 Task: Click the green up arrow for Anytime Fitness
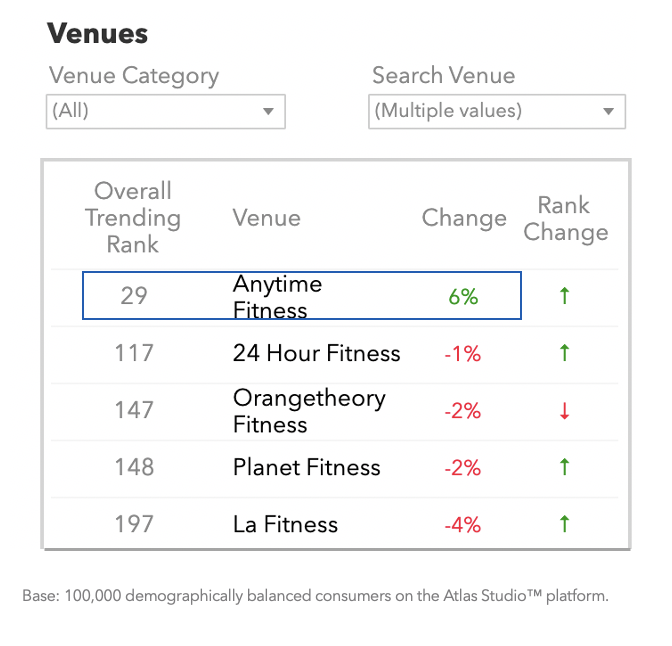click(564, 296)
